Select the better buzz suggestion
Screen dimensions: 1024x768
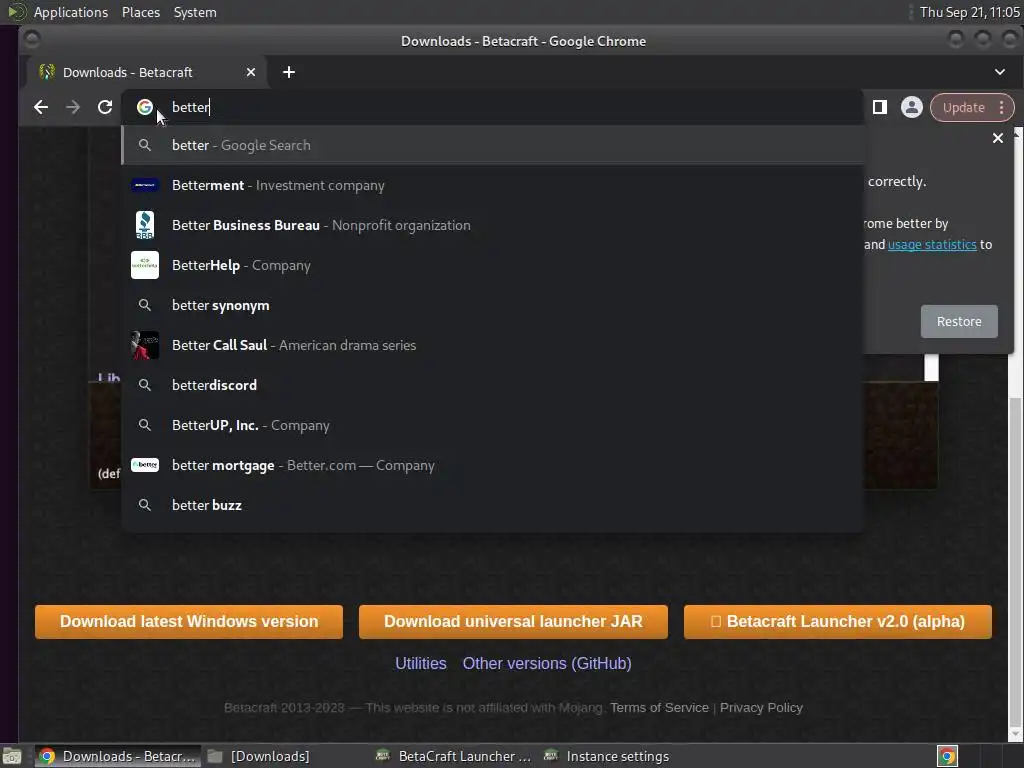493,505
